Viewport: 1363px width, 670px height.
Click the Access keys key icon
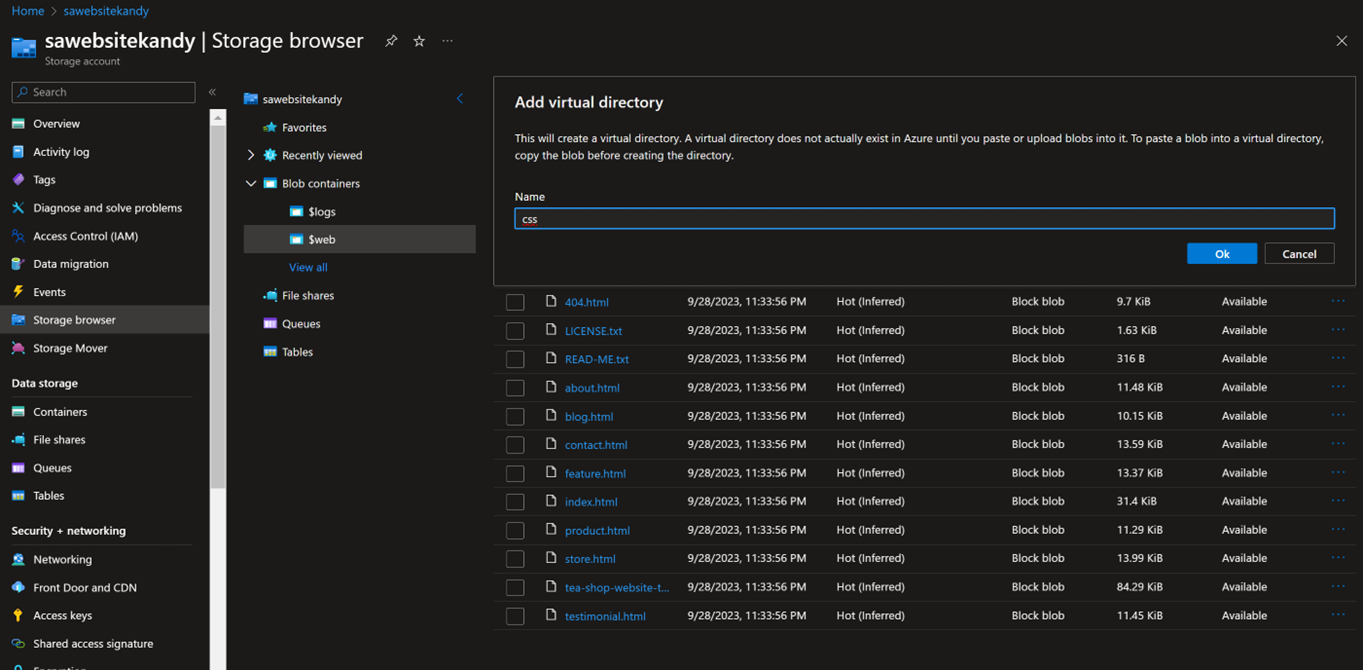(x=18, y=616)
